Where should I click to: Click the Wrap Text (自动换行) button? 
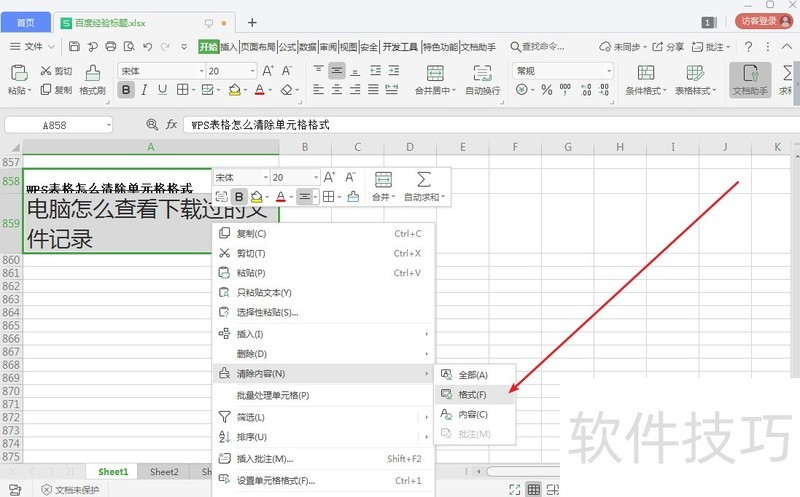click(x=483, y=80)
